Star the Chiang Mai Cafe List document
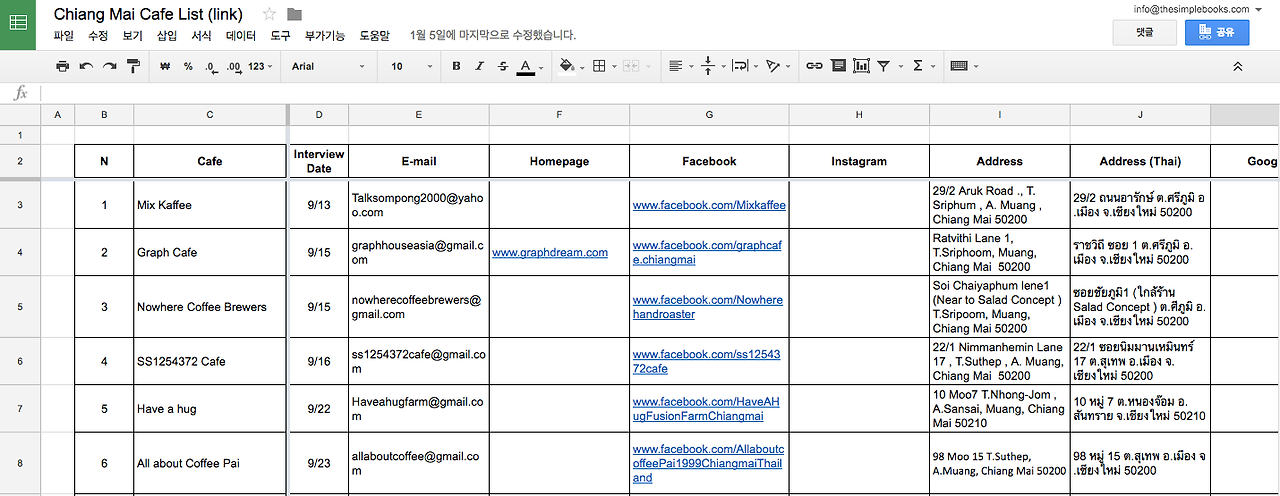Viewport: 1280px width, 496px height. pyautogui.click(x=269, y=14)
